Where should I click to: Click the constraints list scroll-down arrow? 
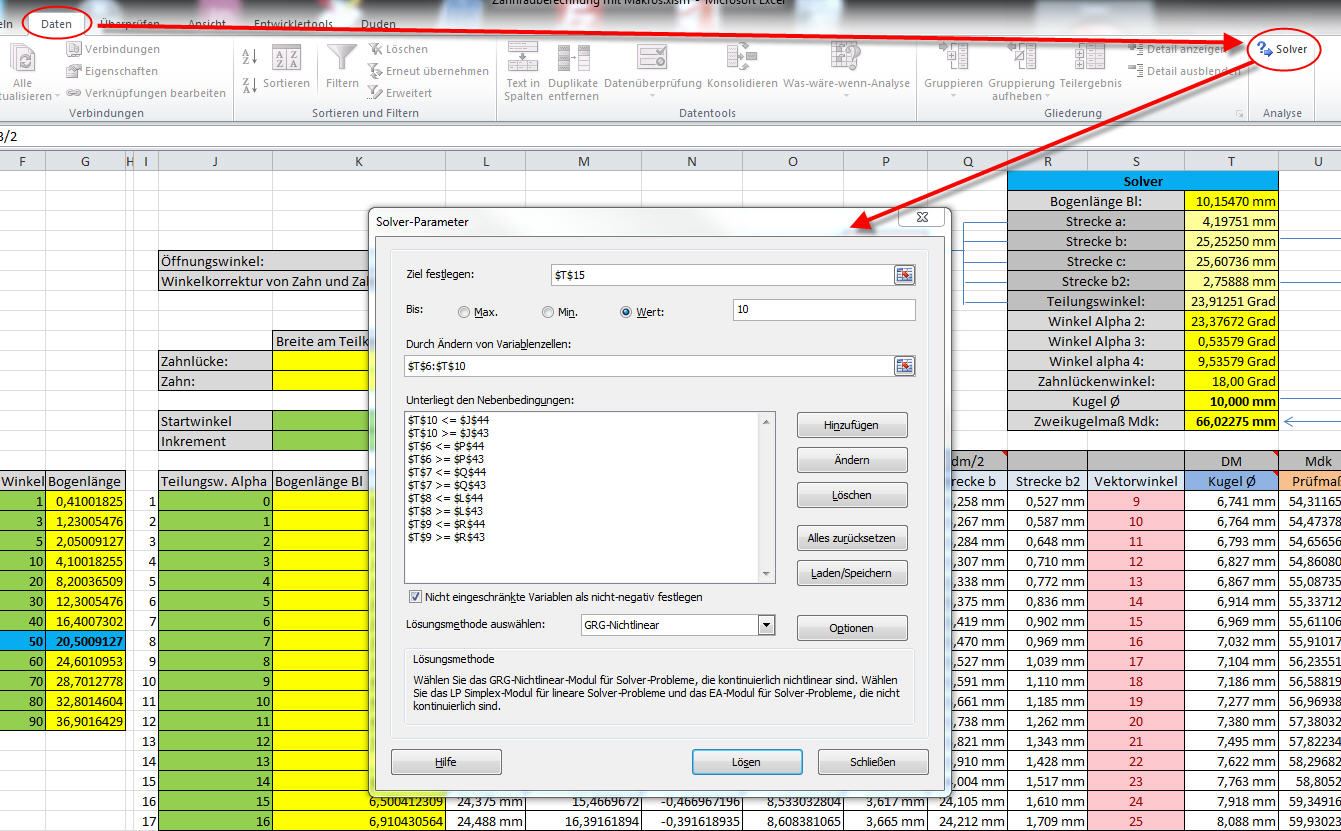point(767,574)
